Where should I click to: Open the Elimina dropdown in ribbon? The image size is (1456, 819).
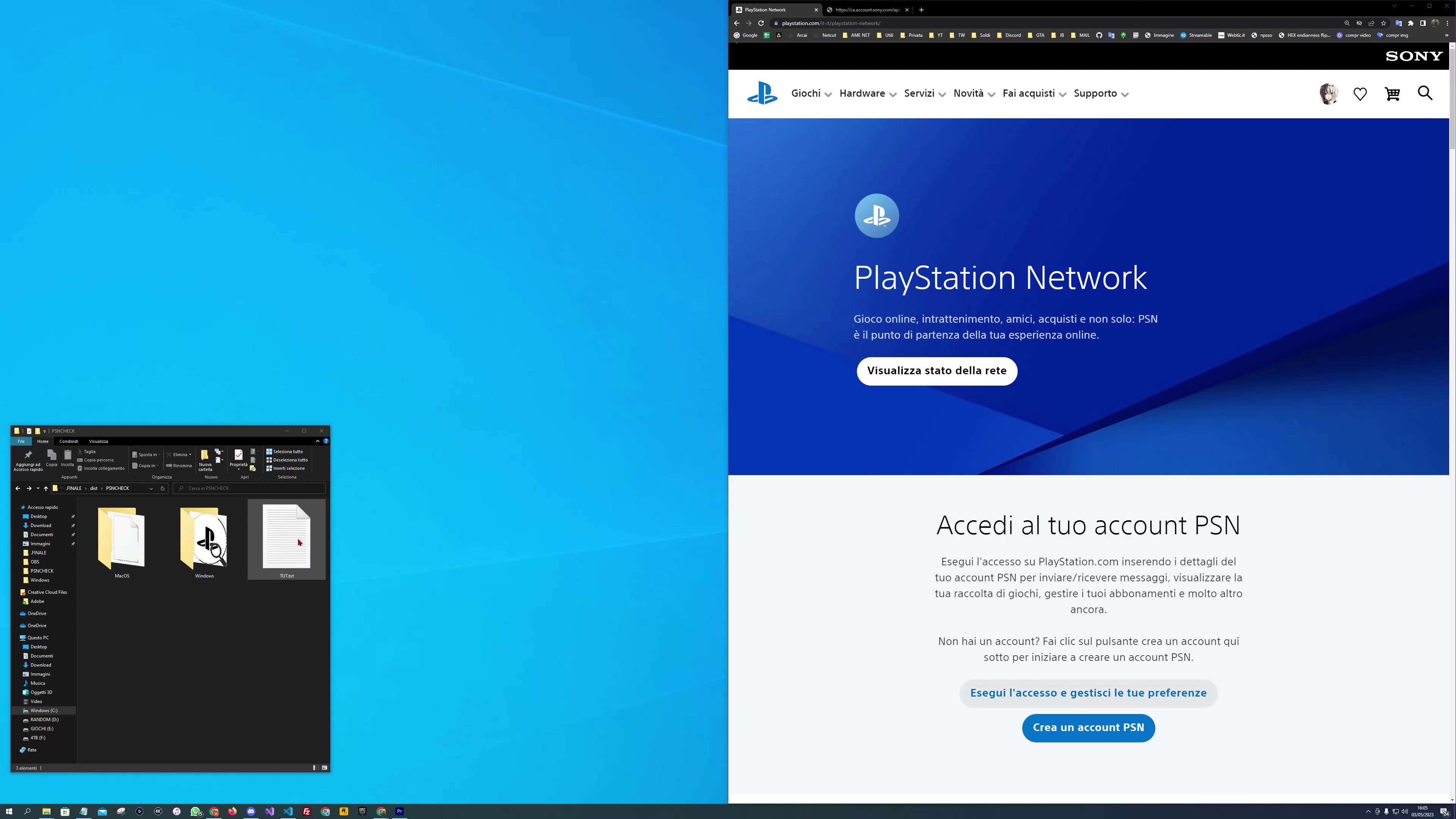point(179,455)
